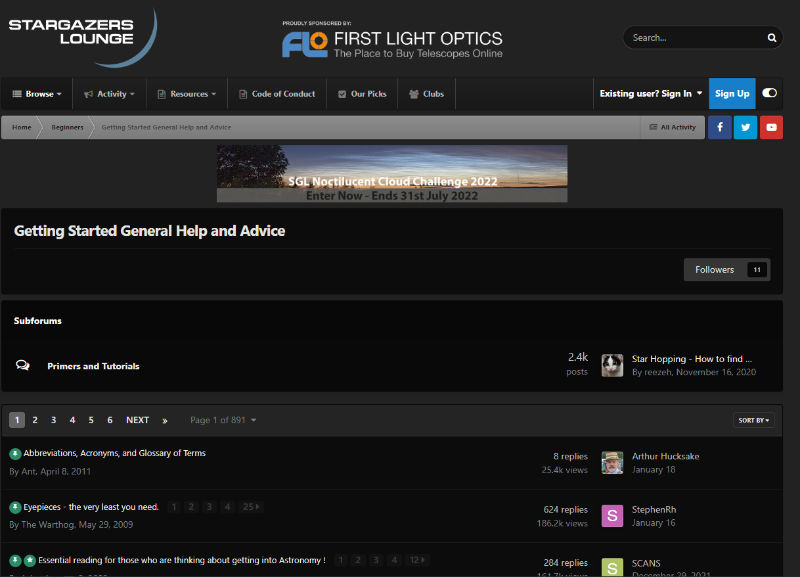Click in the Search input field
This screenshot has width=800, height=577.
pyautogui.click(x=692, y=38)
